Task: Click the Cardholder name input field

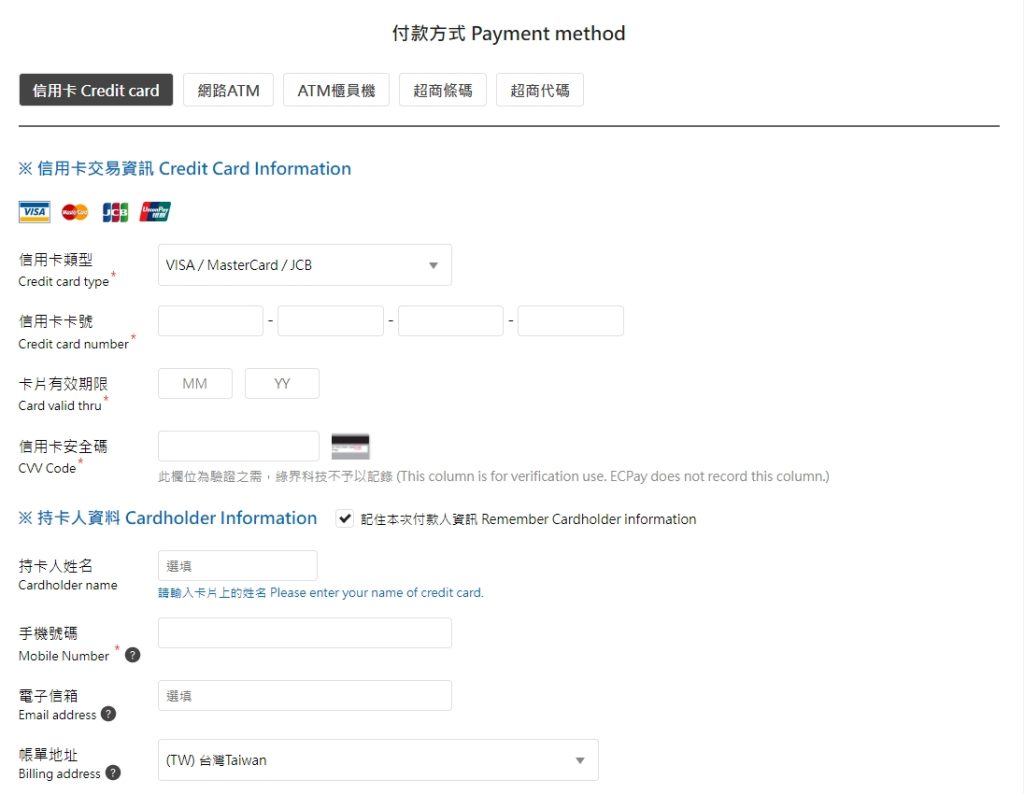Action: coord(237,564)
